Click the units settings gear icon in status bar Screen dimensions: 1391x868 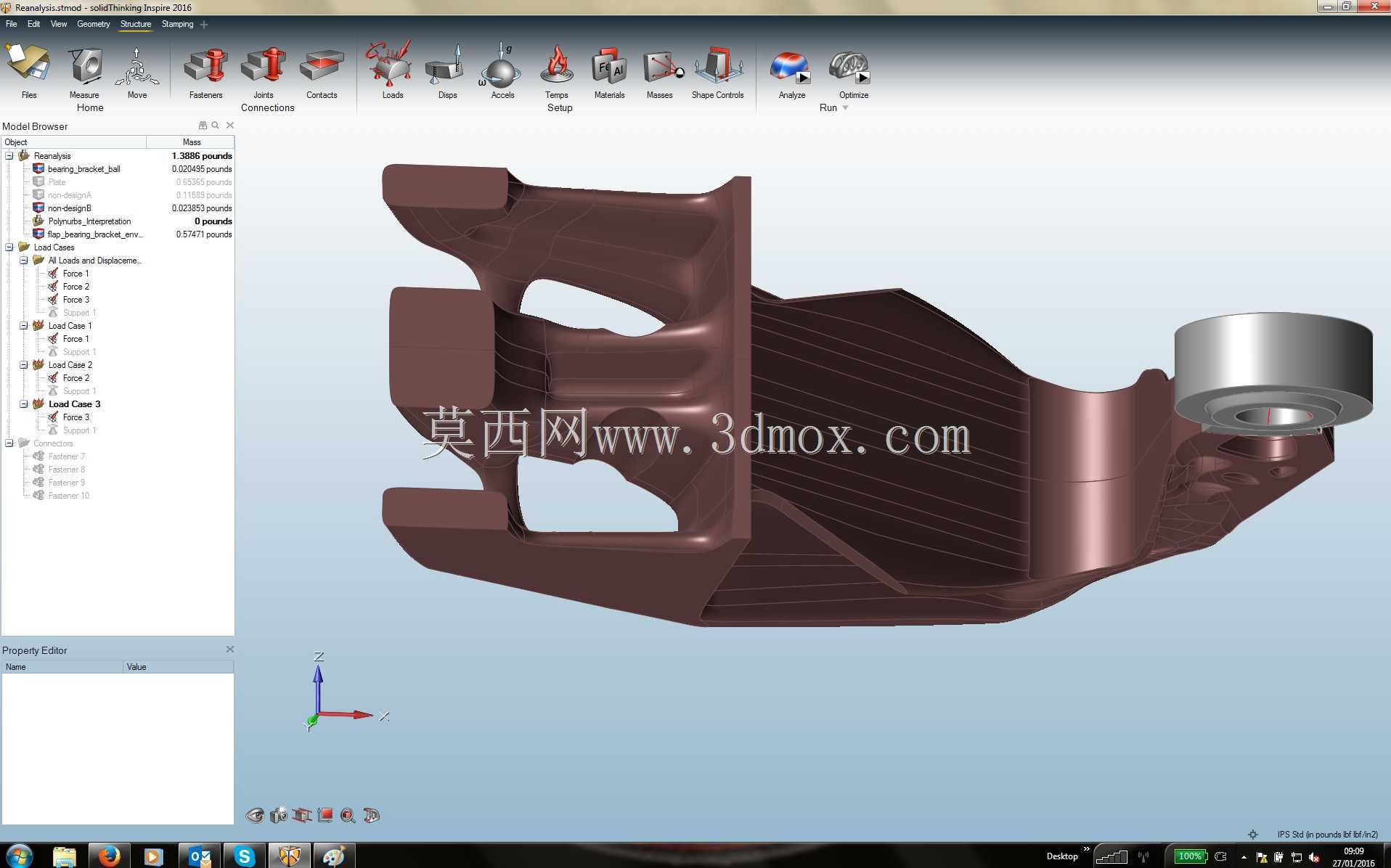pos(1253,835)
